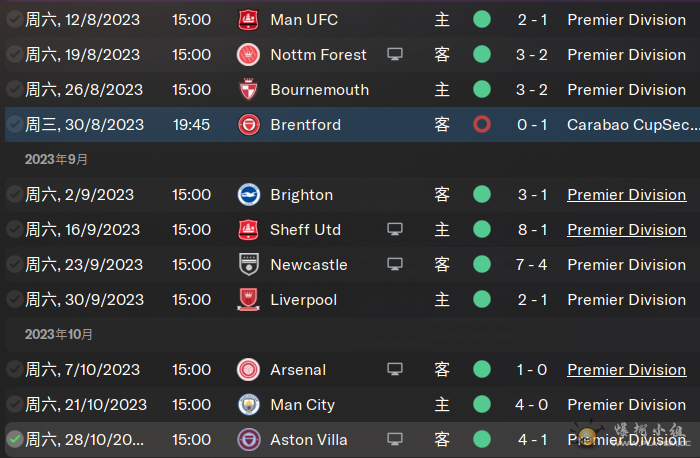Toggle the checkmark for the 30/8/2023 Brentford fixture
Image resolution: width=700 pixels, height=458 pixels.
pos(15,125)
